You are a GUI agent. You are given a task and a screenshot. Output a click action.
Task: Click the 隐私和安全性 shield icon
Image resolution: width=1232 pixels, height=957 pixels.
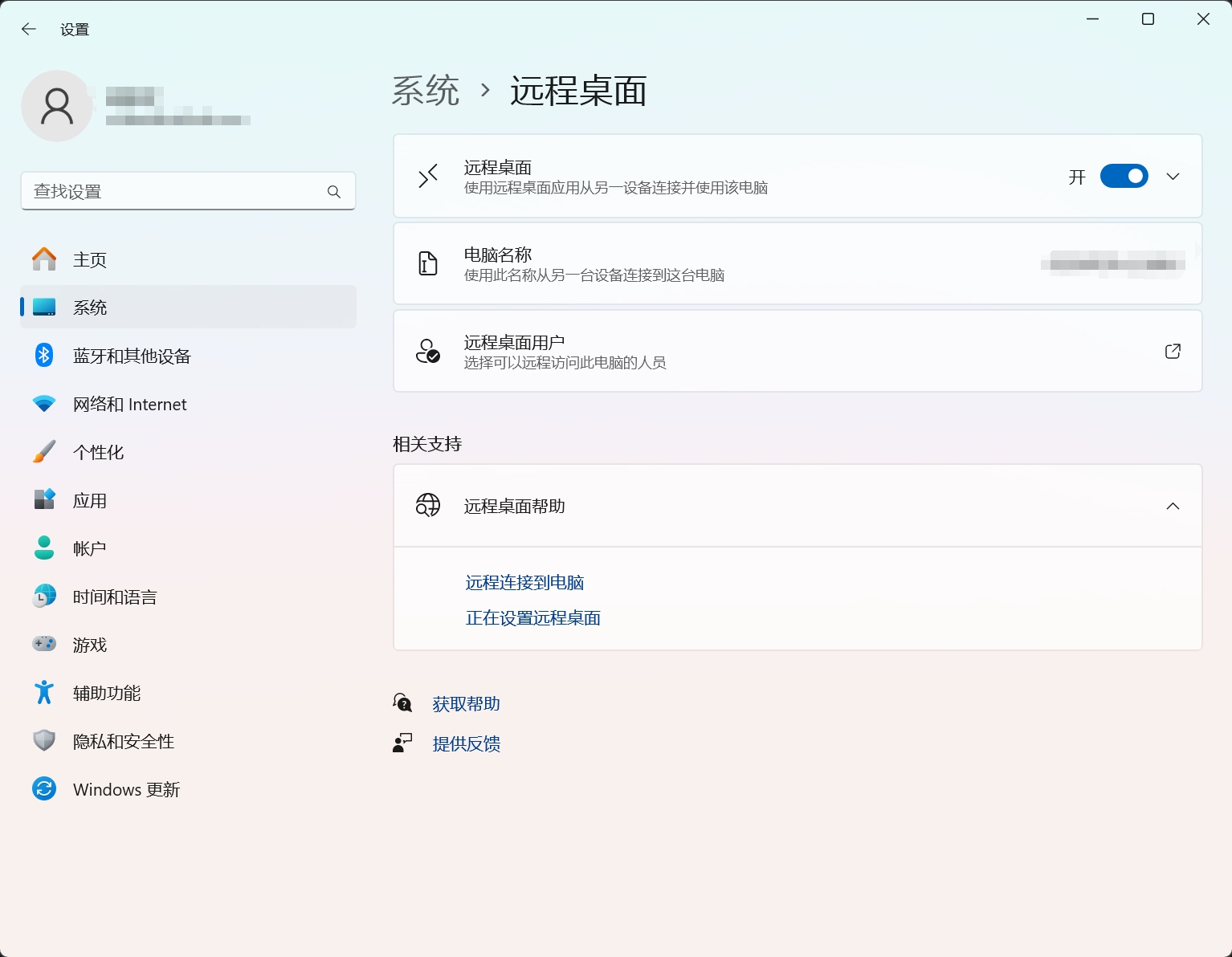click(x=44, y=741)
